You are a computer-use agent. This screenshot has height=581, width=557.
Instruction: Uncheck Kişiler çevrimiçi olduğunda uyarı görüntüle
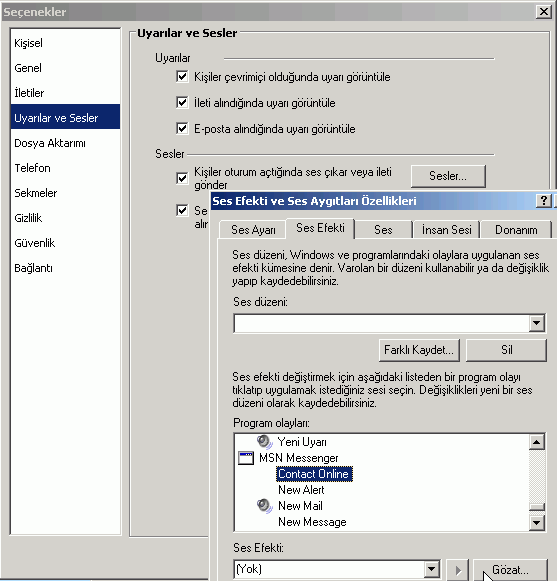[x=182, y=77]
